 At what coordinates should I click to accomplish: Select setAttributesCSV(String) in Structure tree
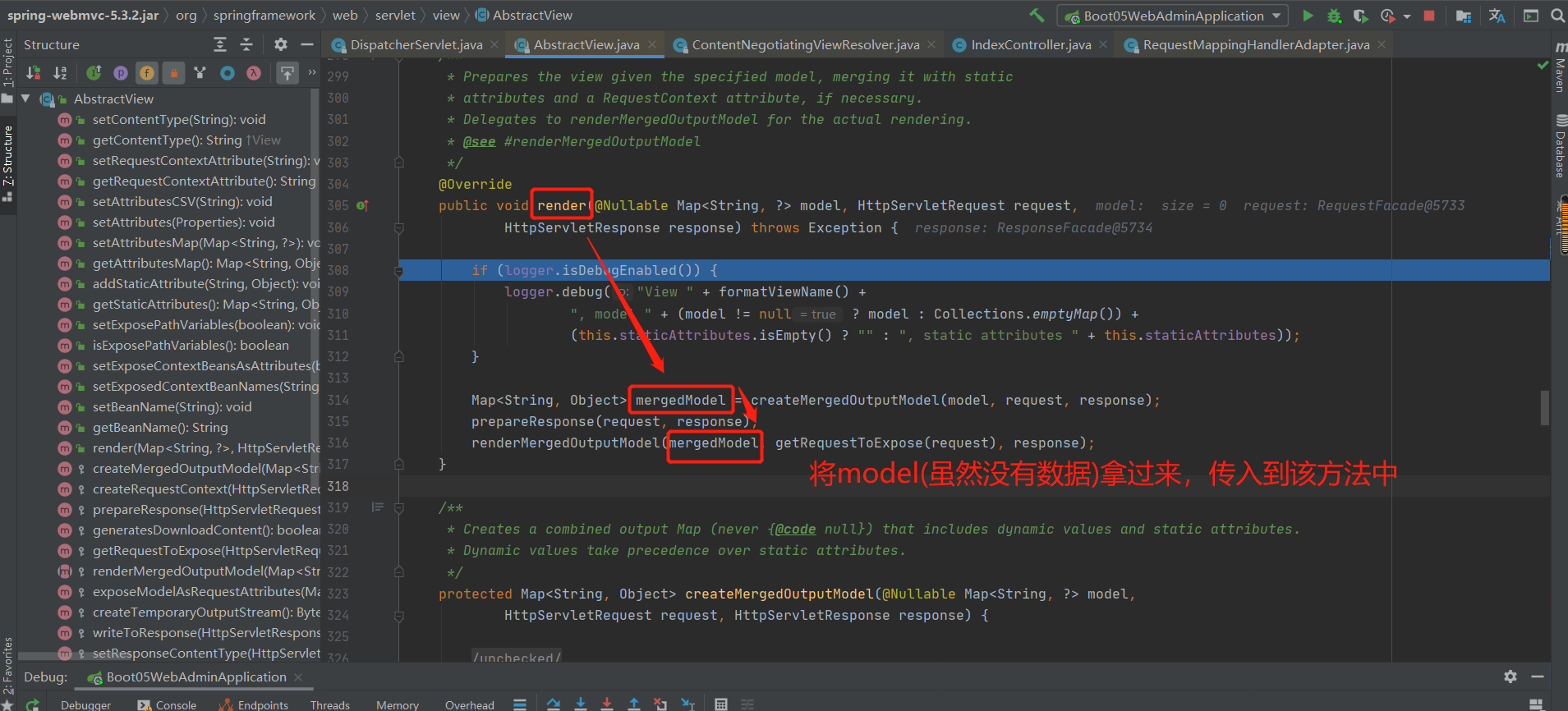pos(182,201)
